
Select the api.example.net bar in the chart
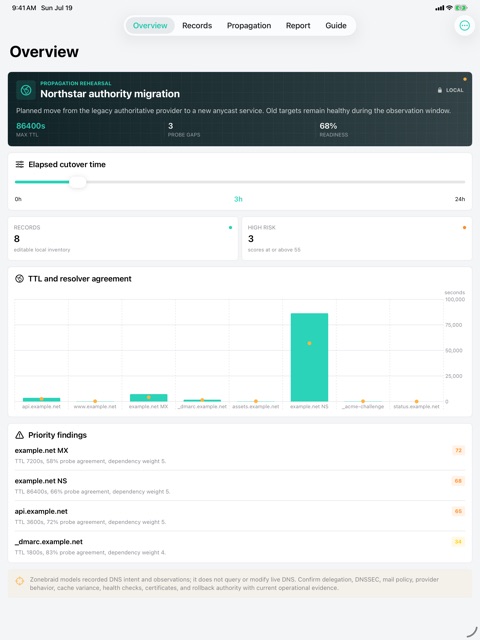tap(41, 399)
